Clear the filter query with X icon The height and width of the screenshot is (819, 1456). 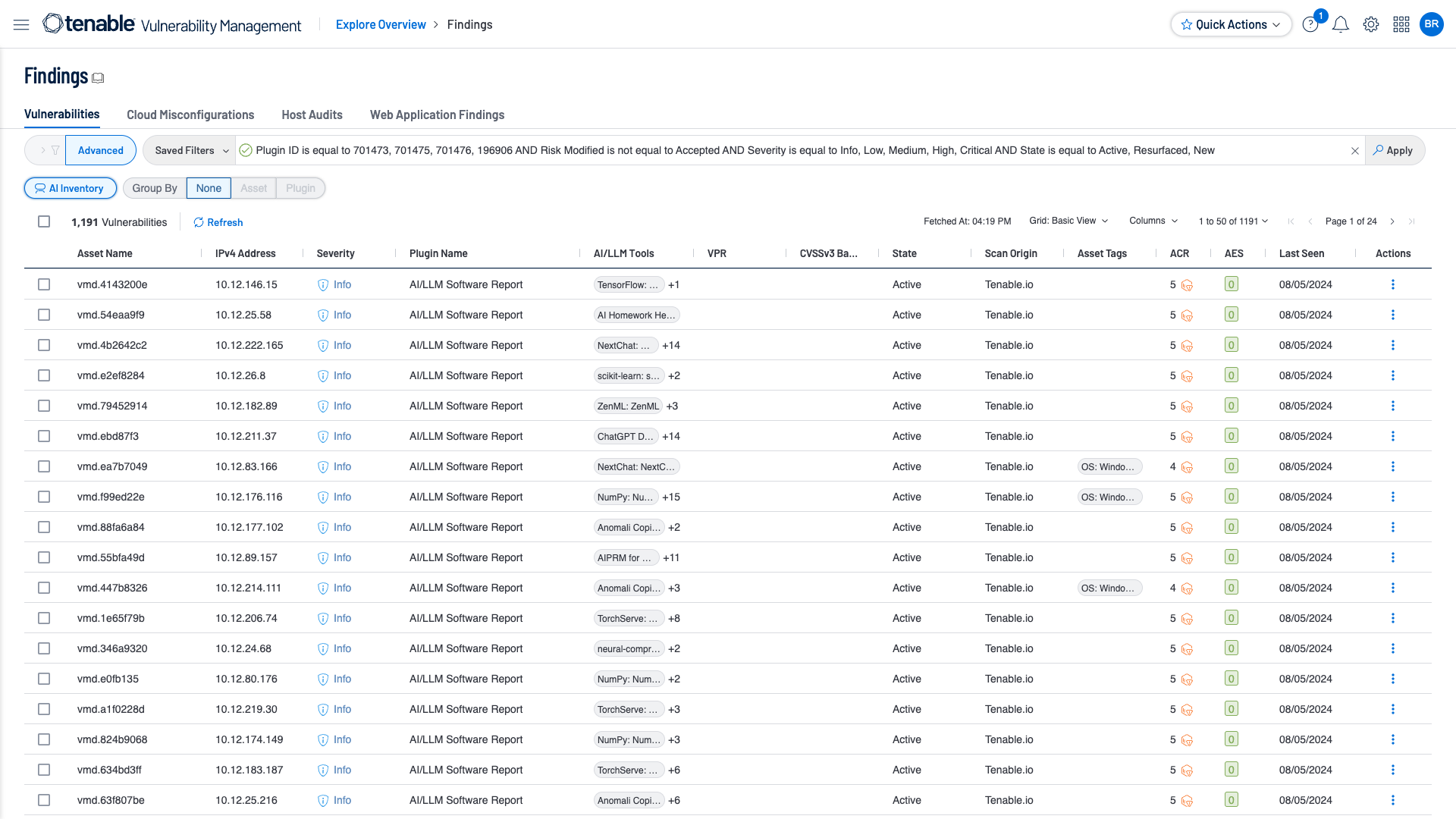tap(1354, 151)
